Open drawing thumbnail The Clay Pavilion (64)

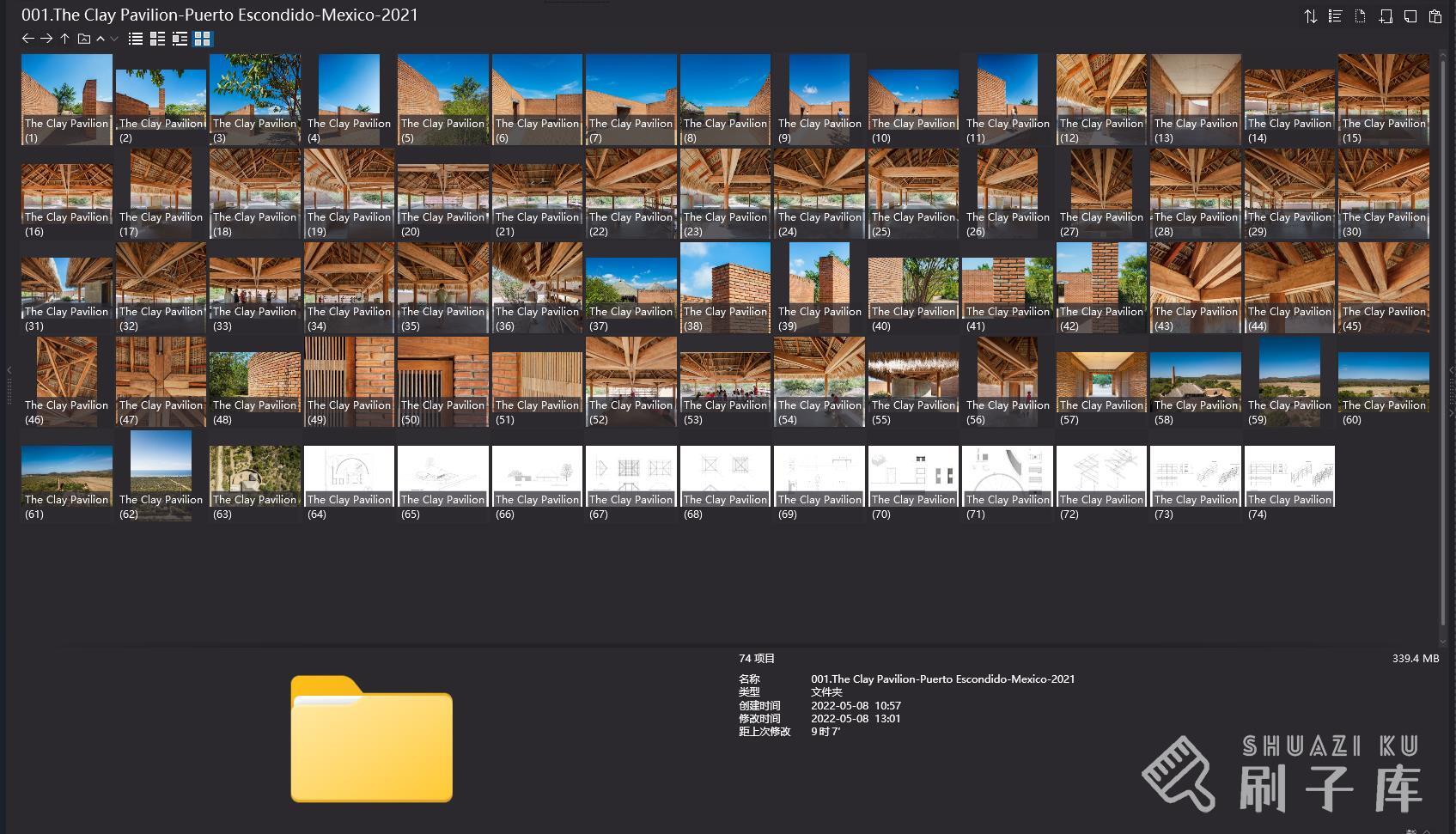click(349, 476)
